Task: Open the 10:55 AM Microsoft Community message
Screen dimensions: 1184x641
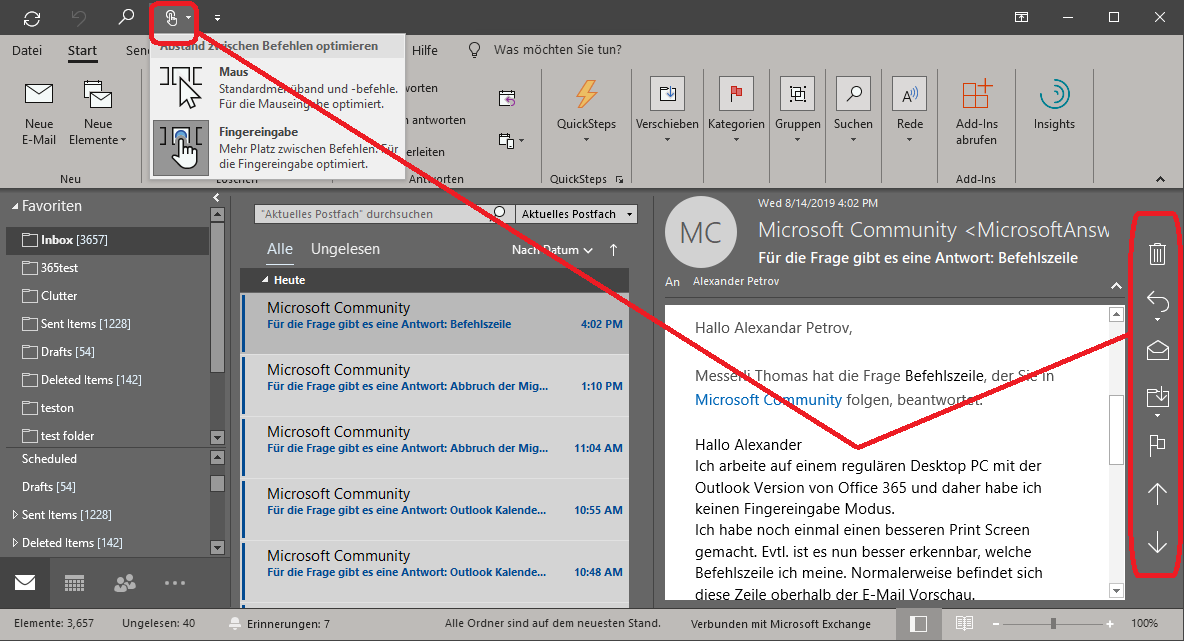Action: tap(436, 509)
